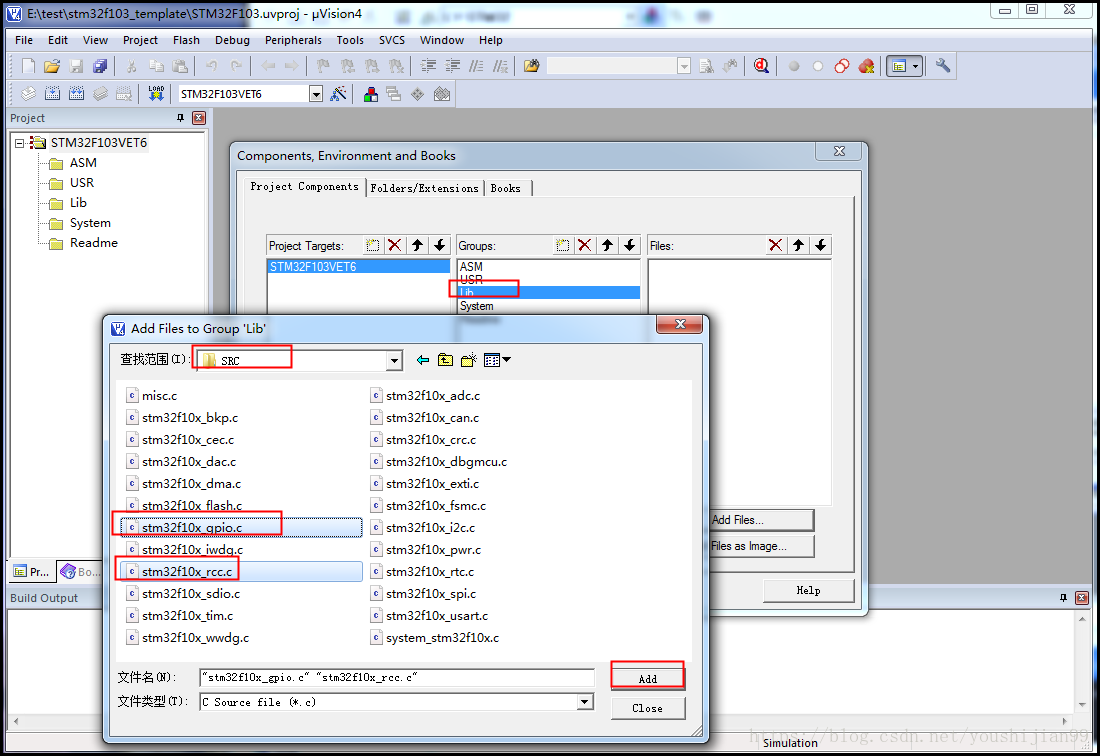Select stm32f10x_gpio.c in the file list
The image size is (1100, 756).
241,527
